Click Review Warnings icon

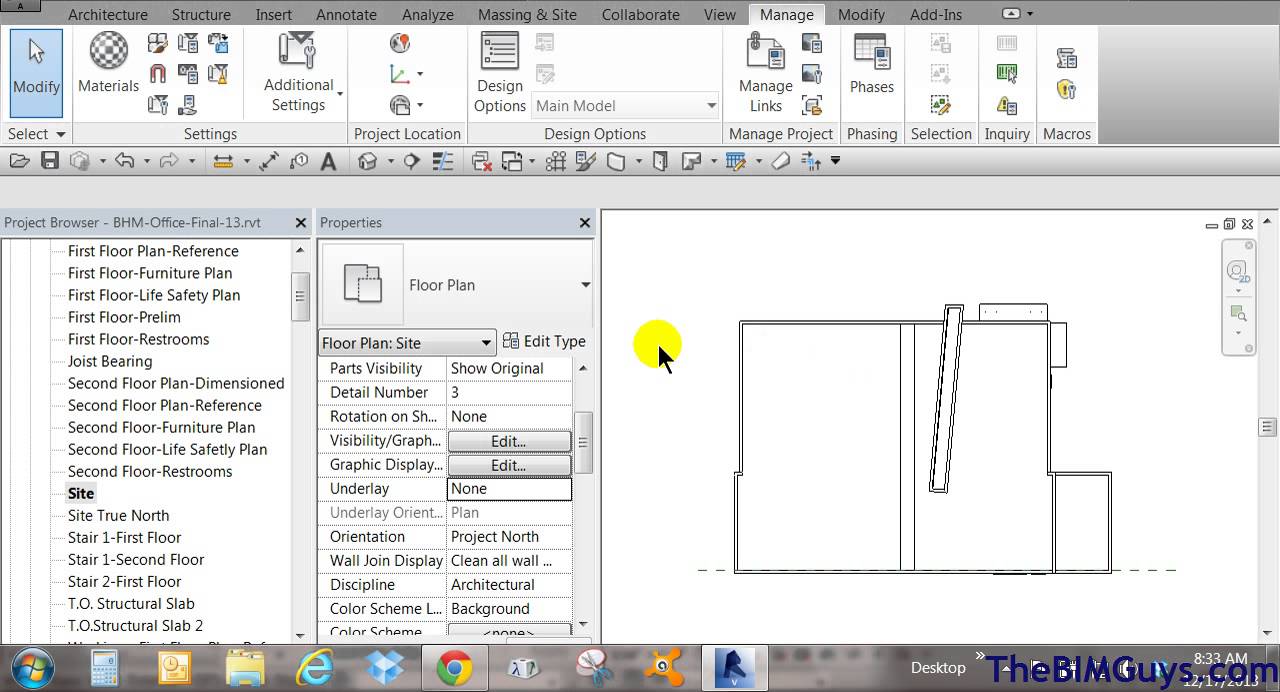pos(1007,104)
